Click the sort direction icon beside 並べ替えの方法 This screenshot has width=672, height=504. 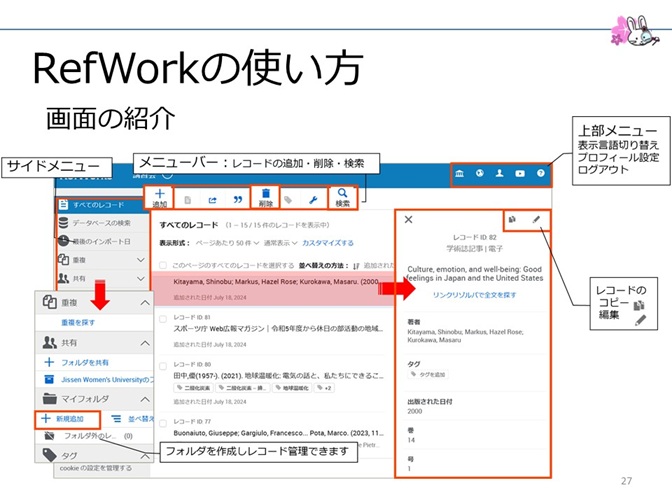click(356, 266)
